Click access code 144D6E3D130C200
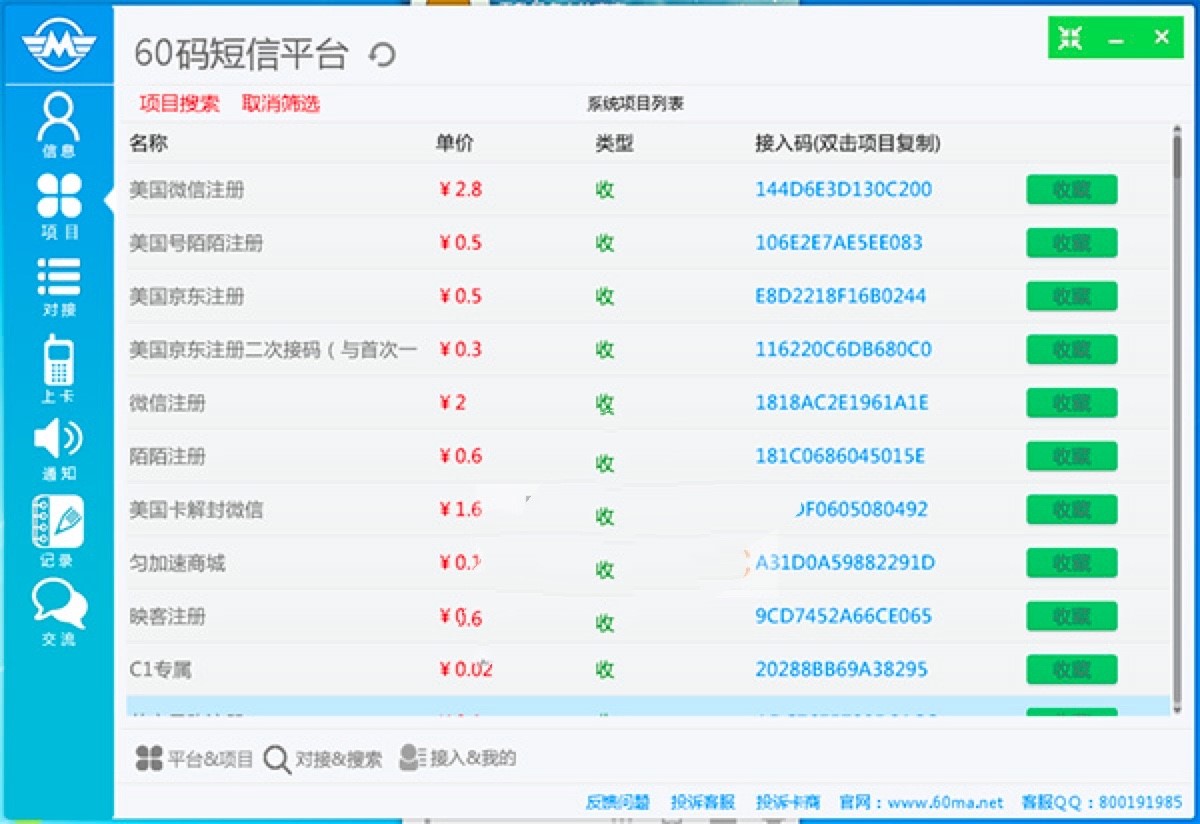The height and width of the screenshot is (824, 1200). [844, 189]
